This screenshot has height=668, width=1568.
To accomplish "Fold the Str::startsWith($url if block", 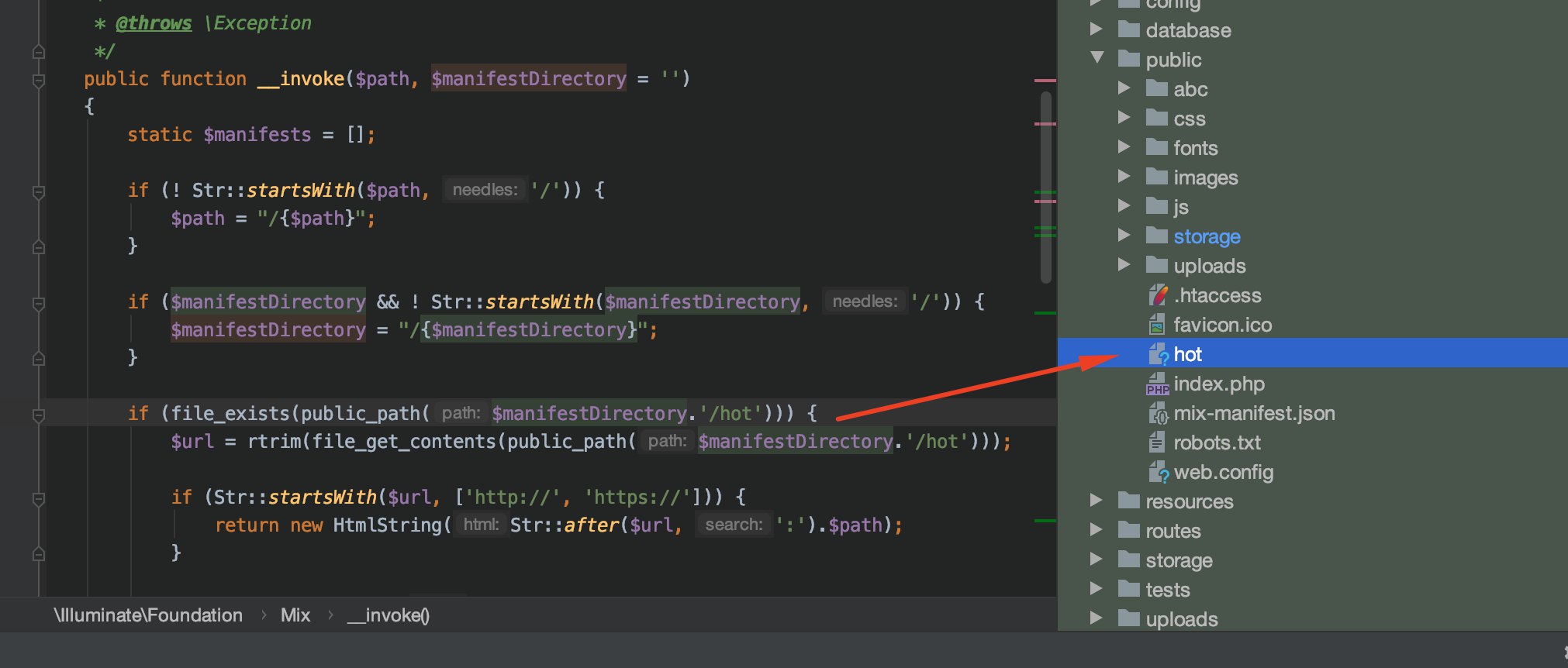I will (x=39, y=498).
